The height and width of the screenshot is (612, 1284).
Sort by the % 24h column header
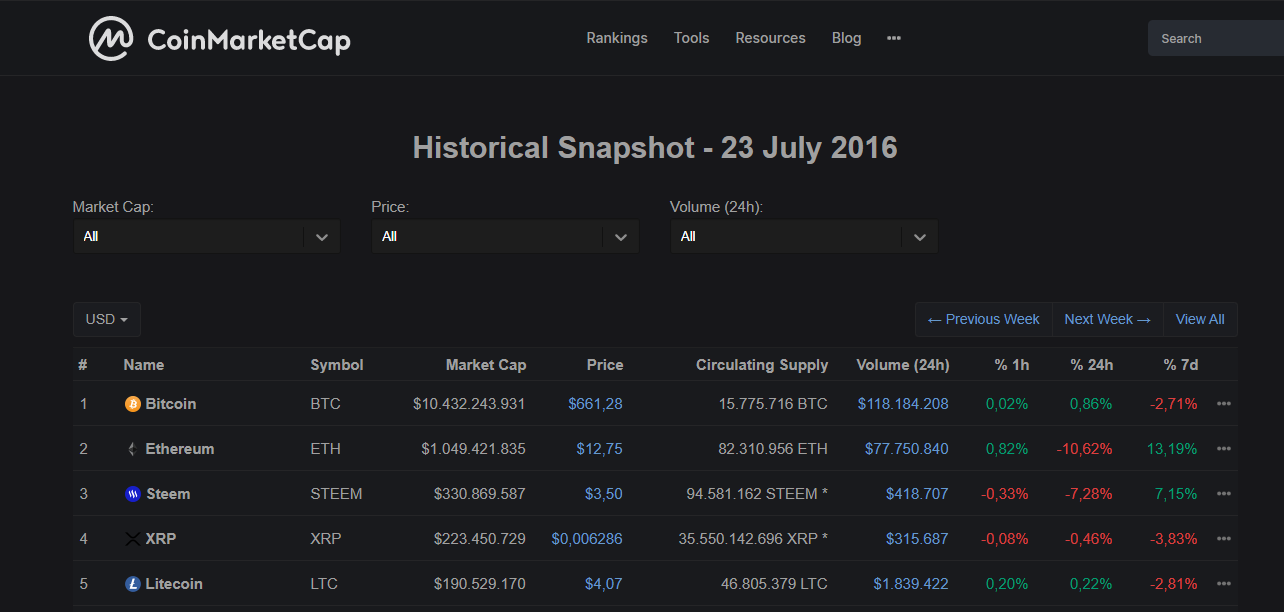[1092, 365]
